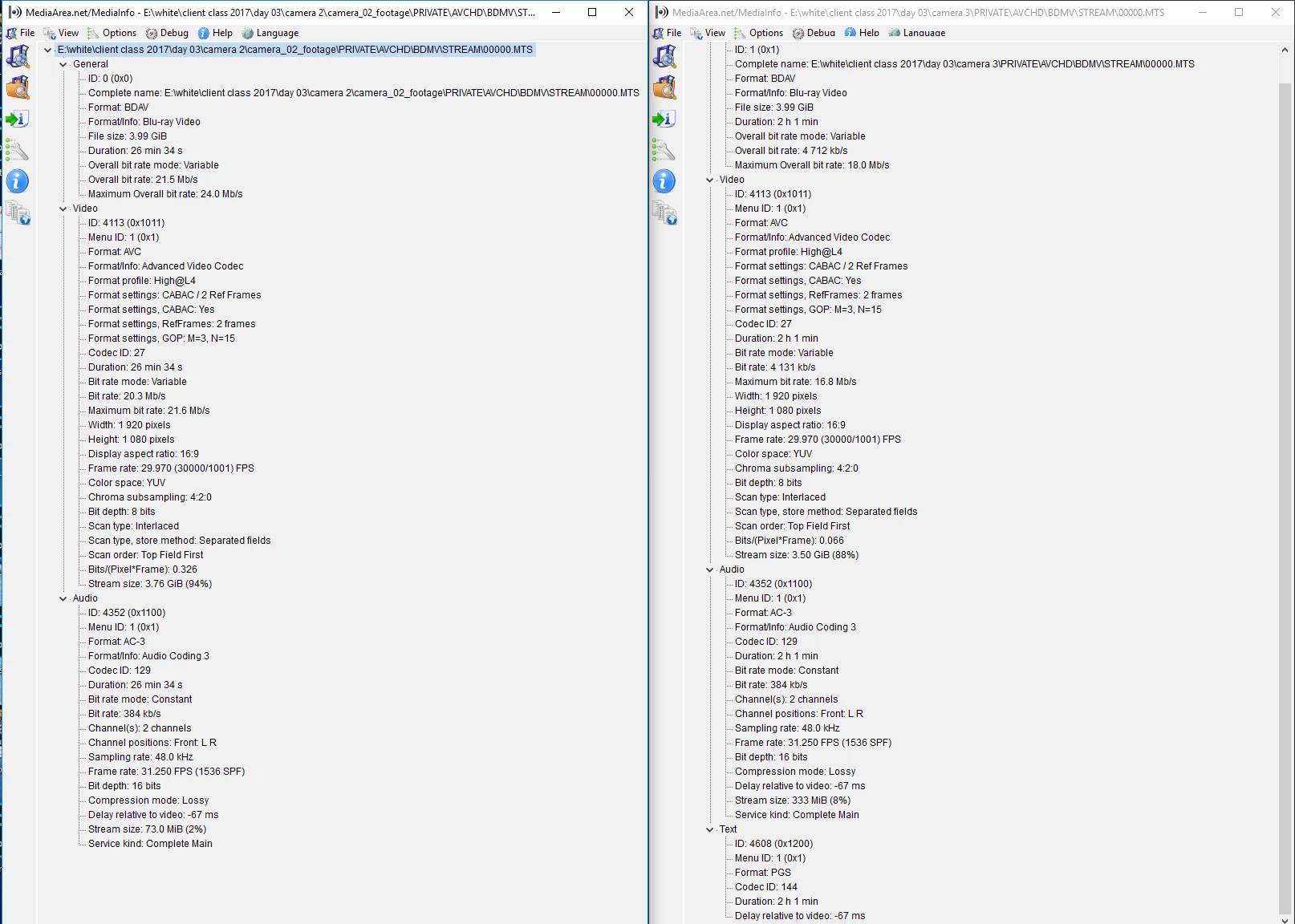1295x924 pixels.
Task: Select 'Maximum Overall bit rate: 18.0 Mb/s' row
Action: click(812, 165)
